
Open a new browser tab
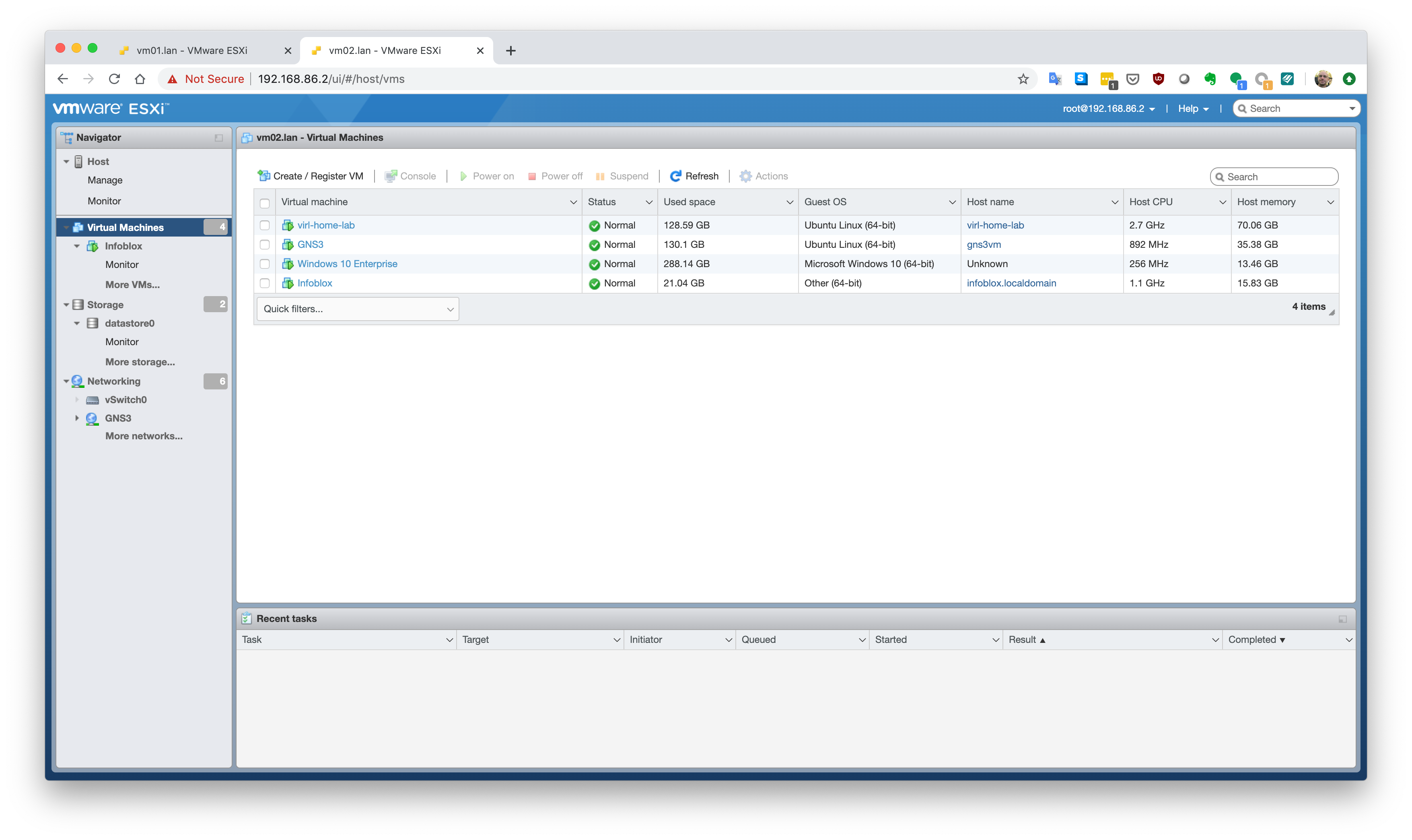coord(510,50)
